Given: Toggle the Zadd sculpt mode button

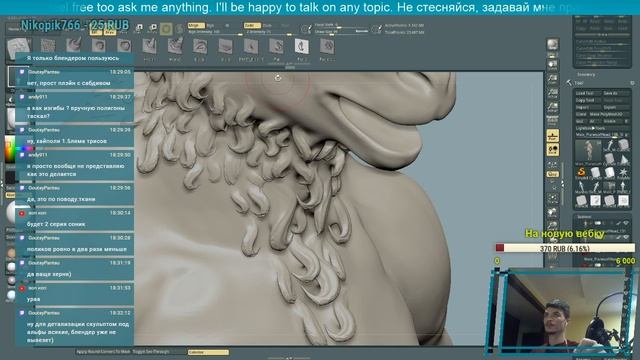Looking at the screenshot, I should (x=252, y=25).
